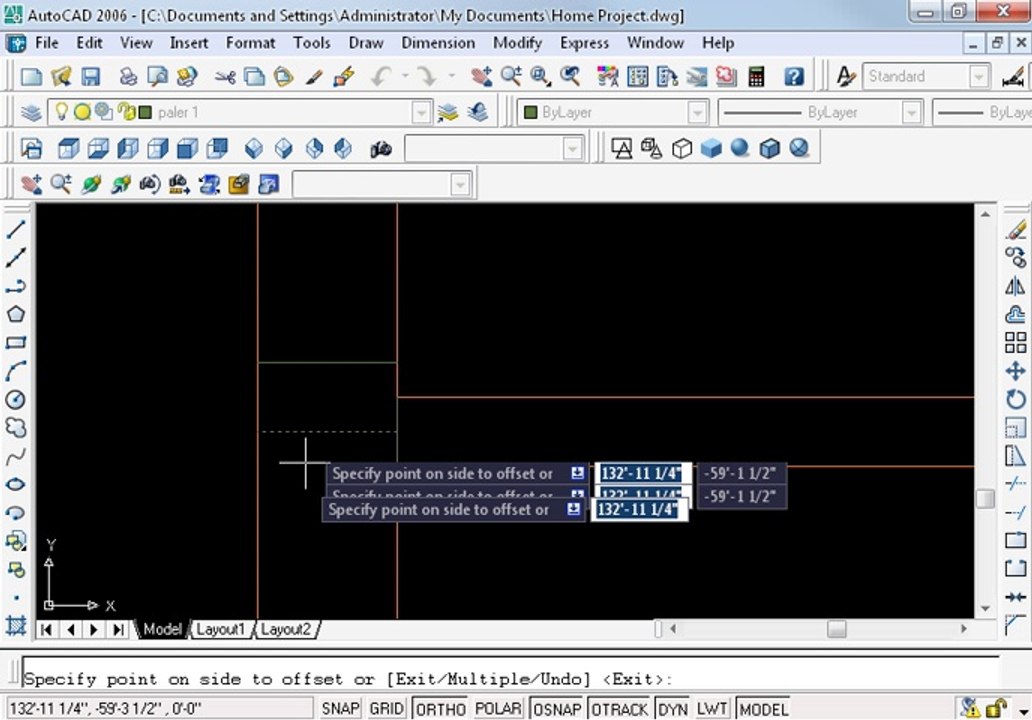
Task: Click the first-tab navigation arrow button
Action: [46, 630]
